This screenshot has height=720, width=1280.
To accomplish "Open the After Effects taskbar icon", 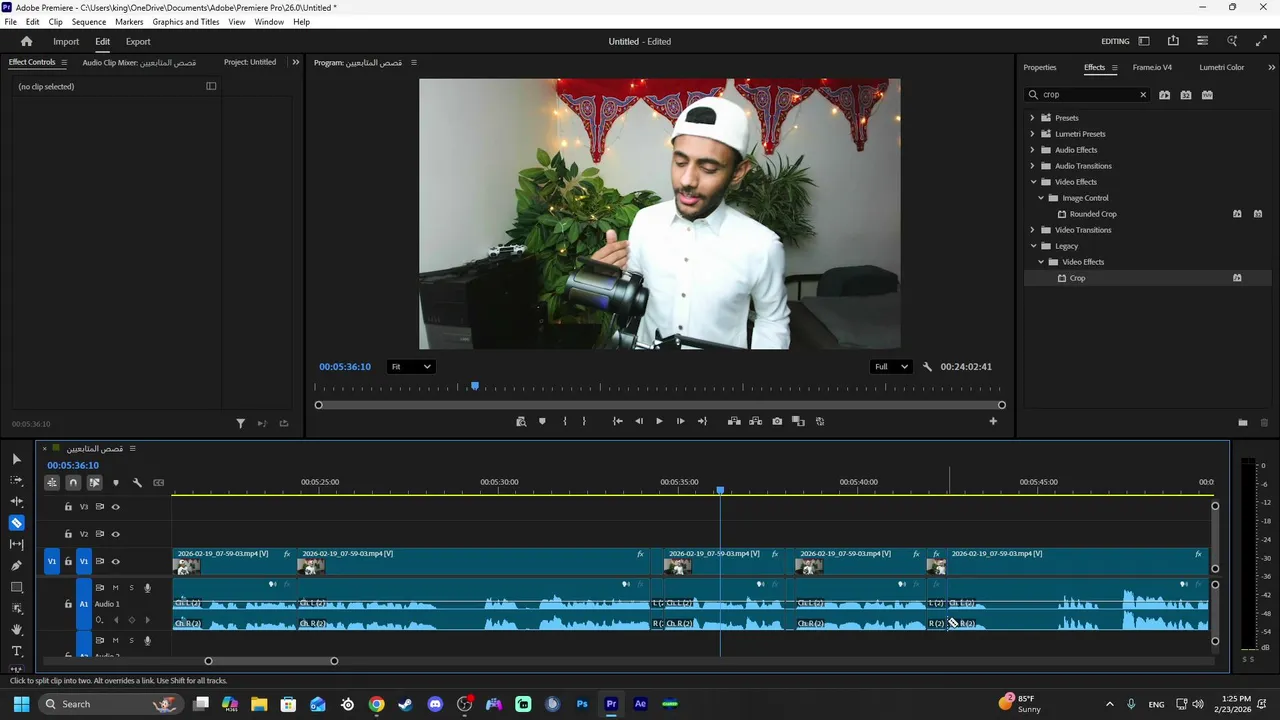I will 641,704.
